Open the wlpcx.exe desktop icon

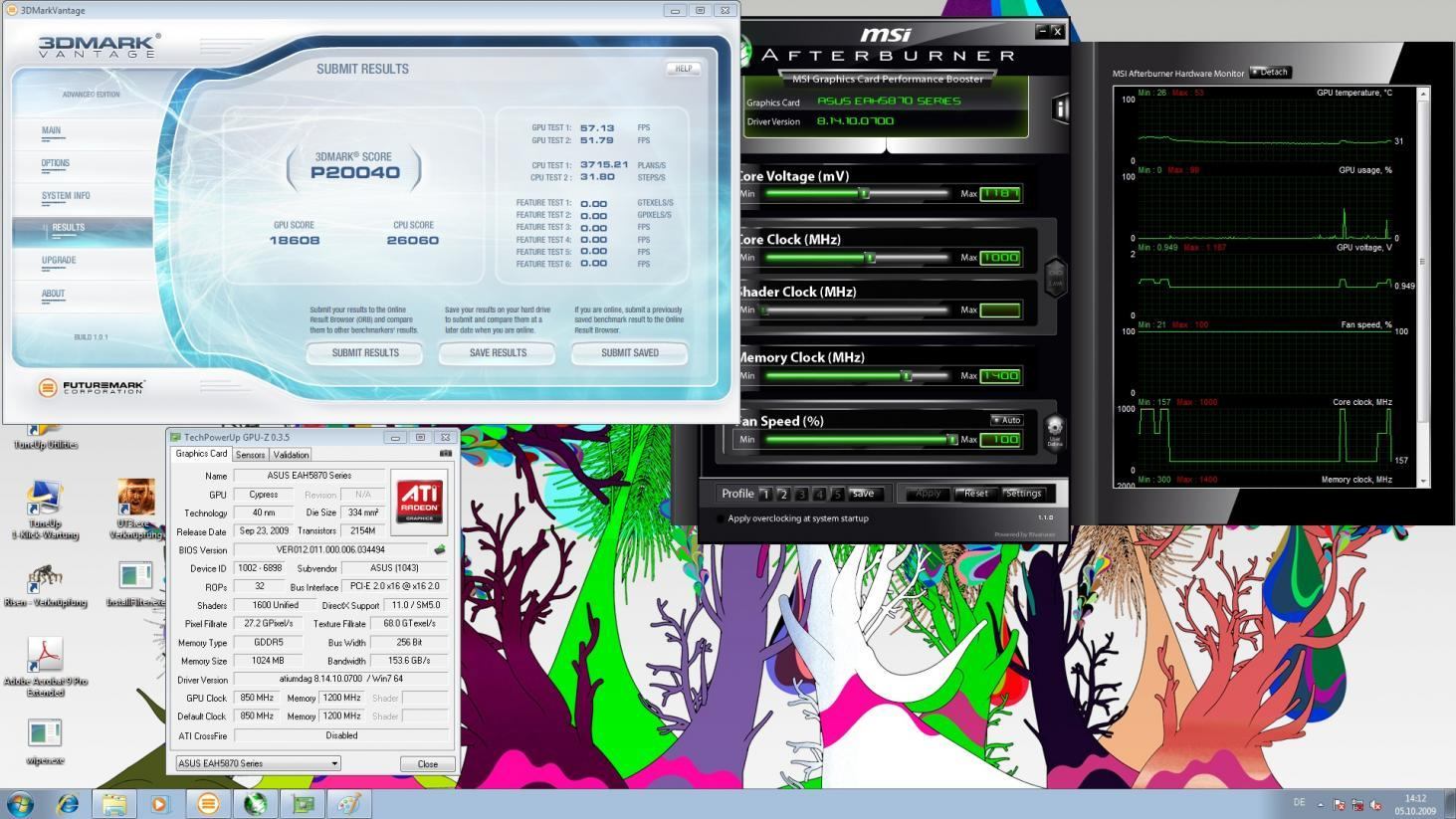(x=45, y=741)
